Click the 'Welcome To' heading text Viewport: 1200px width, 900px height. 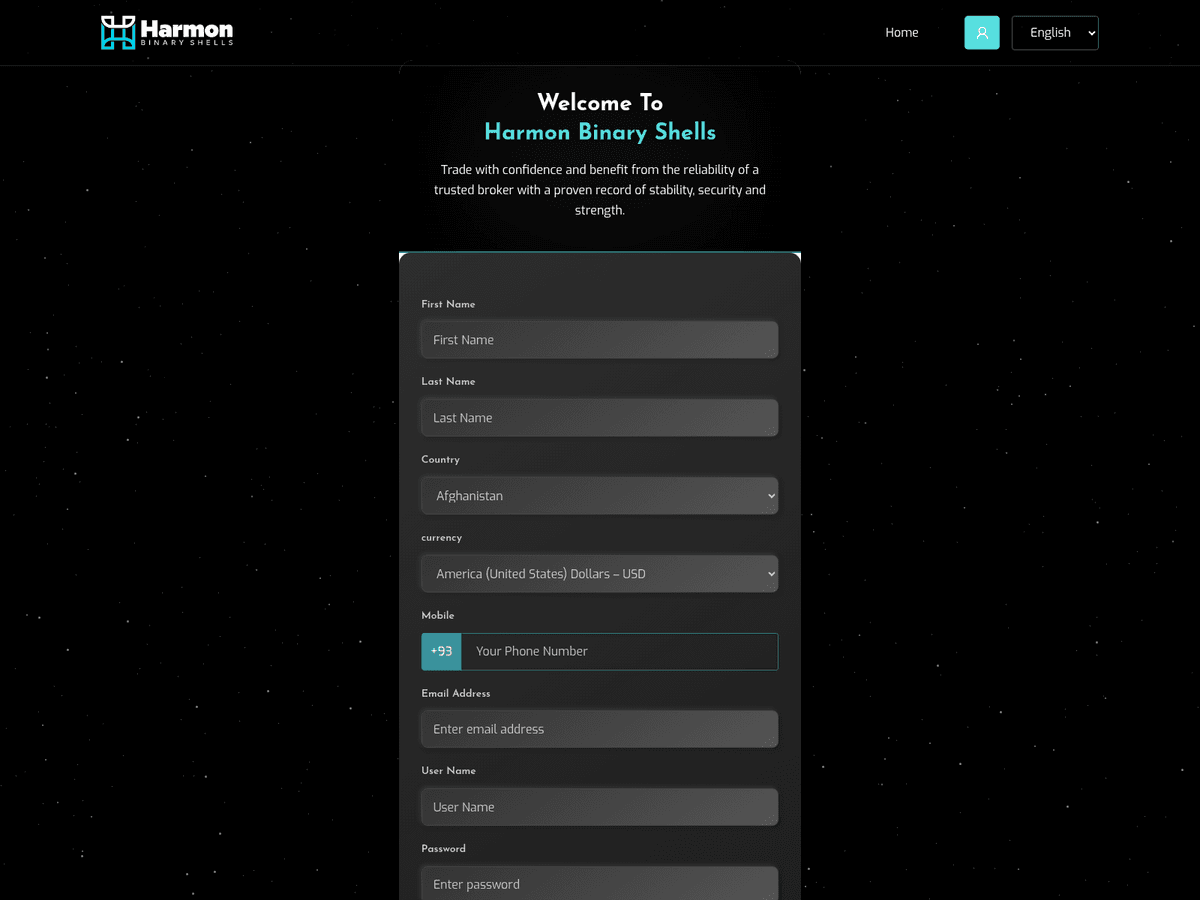point(600,102)
